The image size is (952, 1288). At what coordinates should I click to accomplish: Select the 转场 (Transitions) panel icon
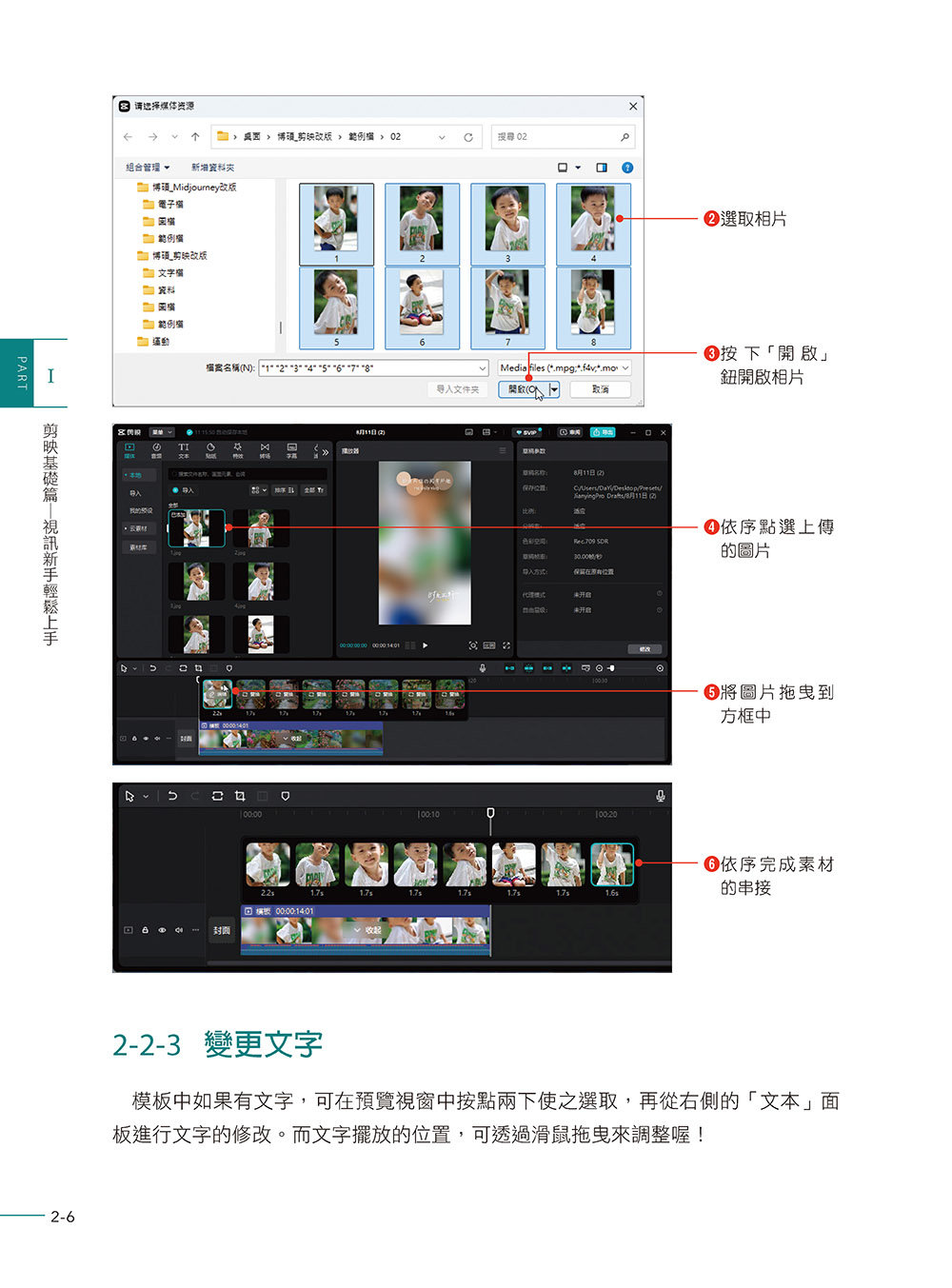tap(264, 449)
